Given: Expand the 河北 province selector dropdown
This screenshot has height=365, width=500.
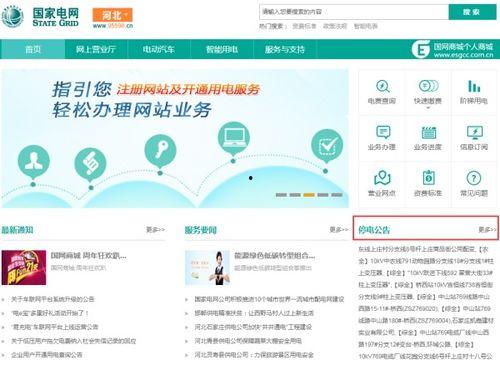Looking at the screenshot, I should coord(113,15).
